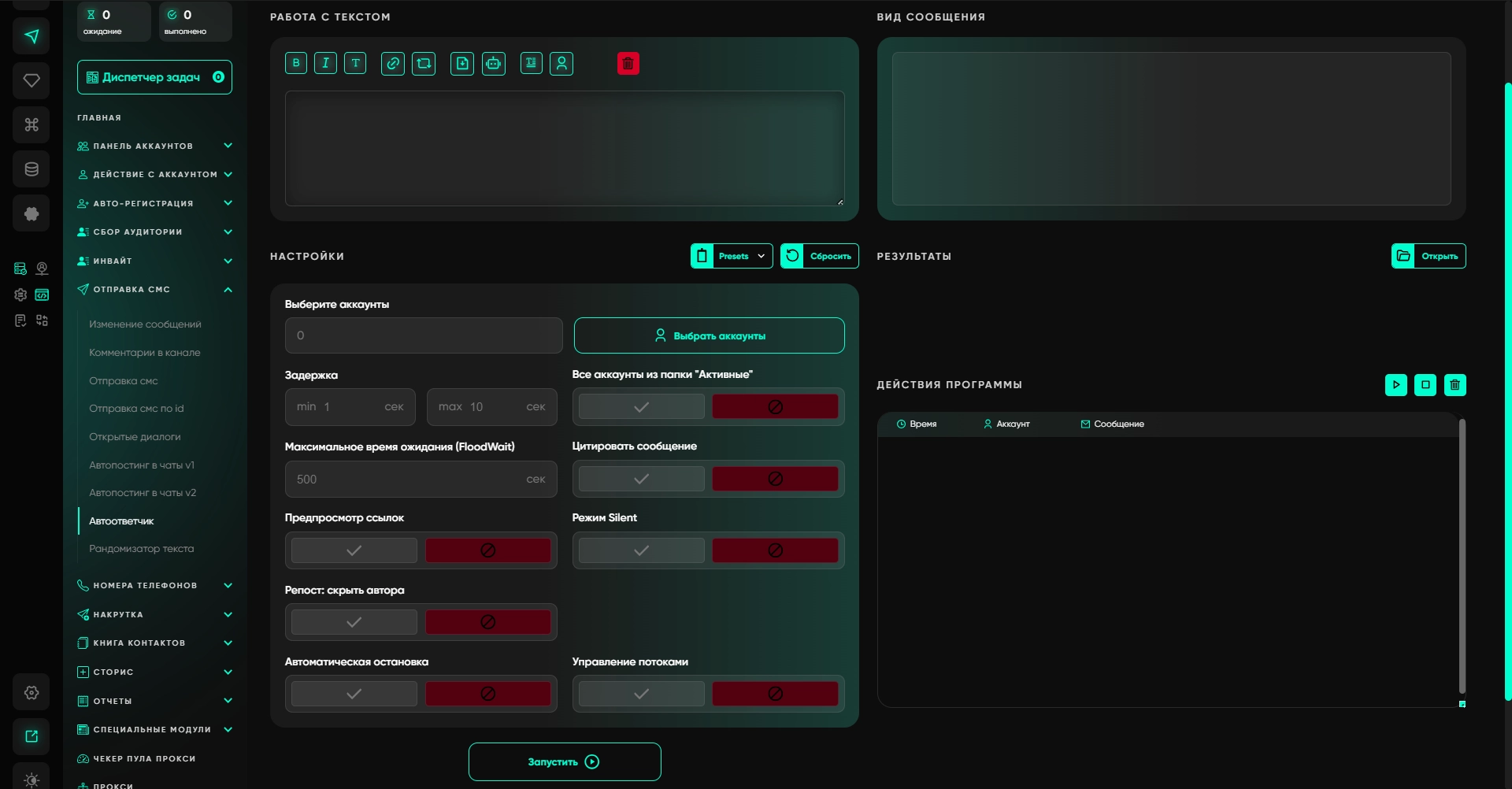1512x789 pixels.
Task: Click the user profile icon in editor toolbar
Action: [x=561, y=63]
